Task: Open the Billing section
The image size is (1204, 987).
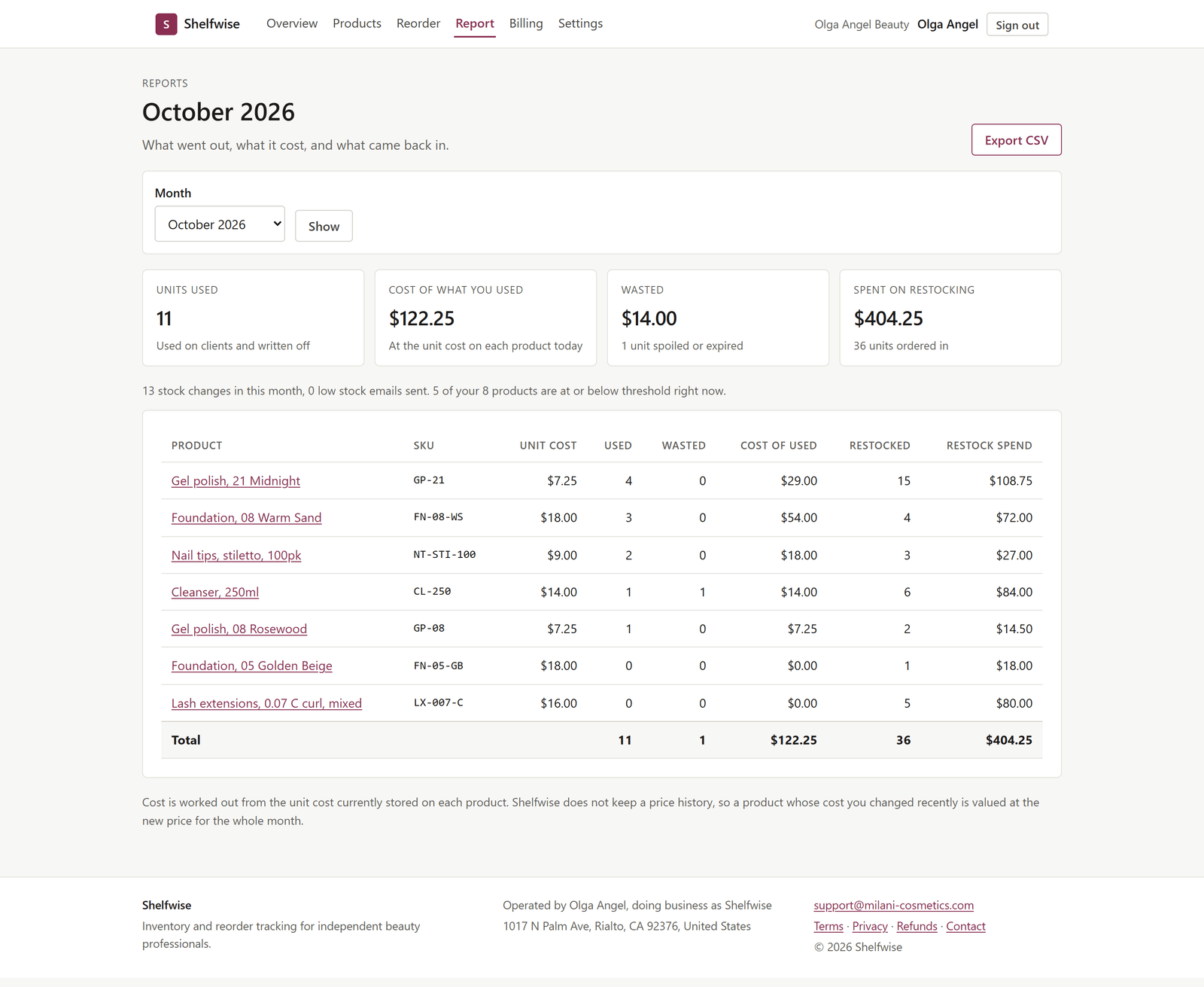Action: tap(526, 23)
